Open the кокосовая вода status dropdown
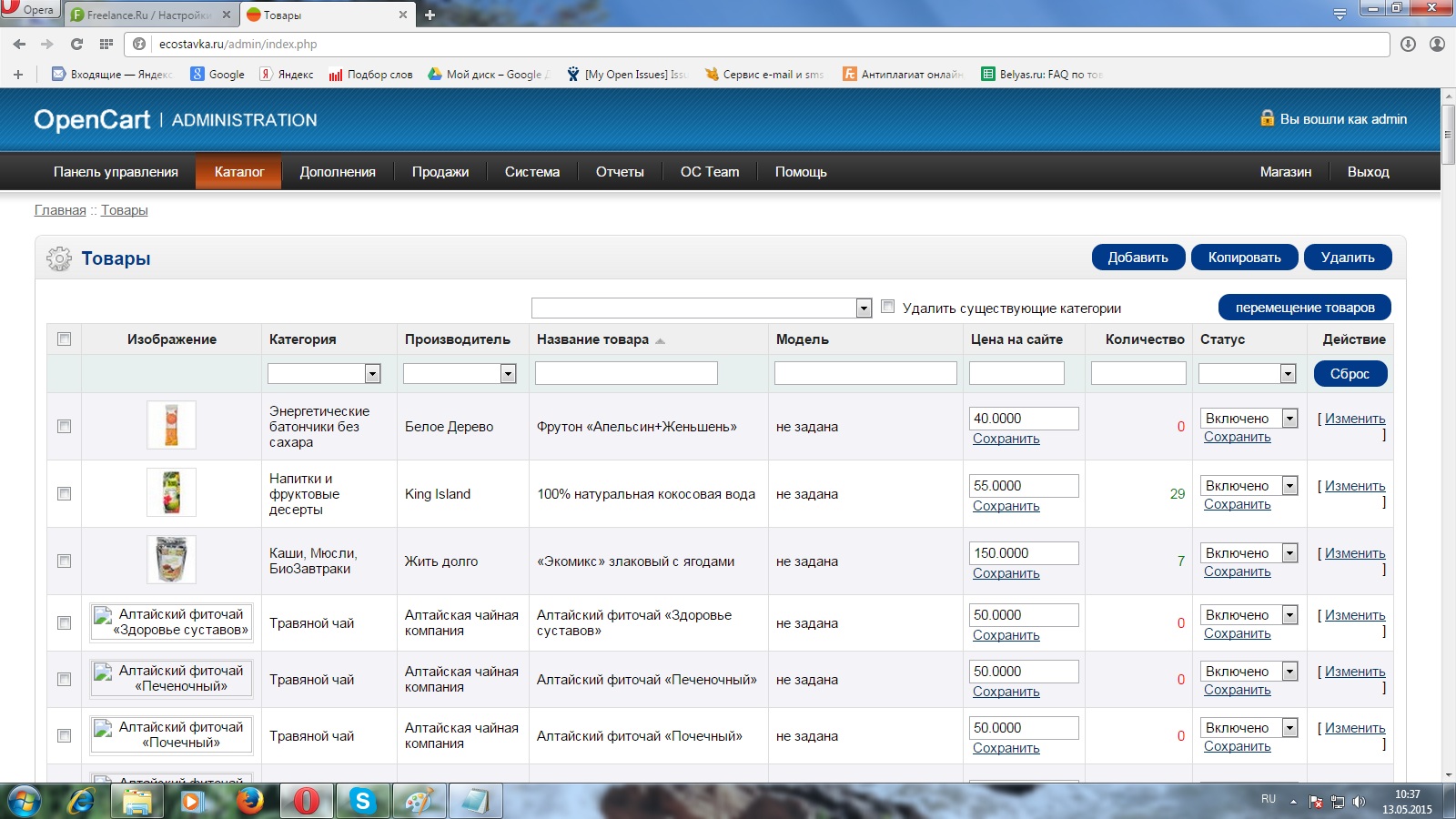 (1249, 485)
